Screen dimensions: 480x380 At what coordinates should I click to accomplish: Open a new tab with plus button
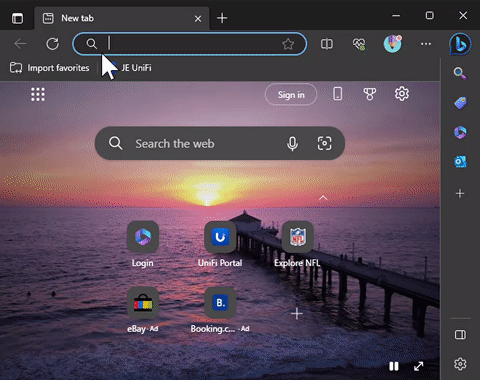click(x=222, y=18)
